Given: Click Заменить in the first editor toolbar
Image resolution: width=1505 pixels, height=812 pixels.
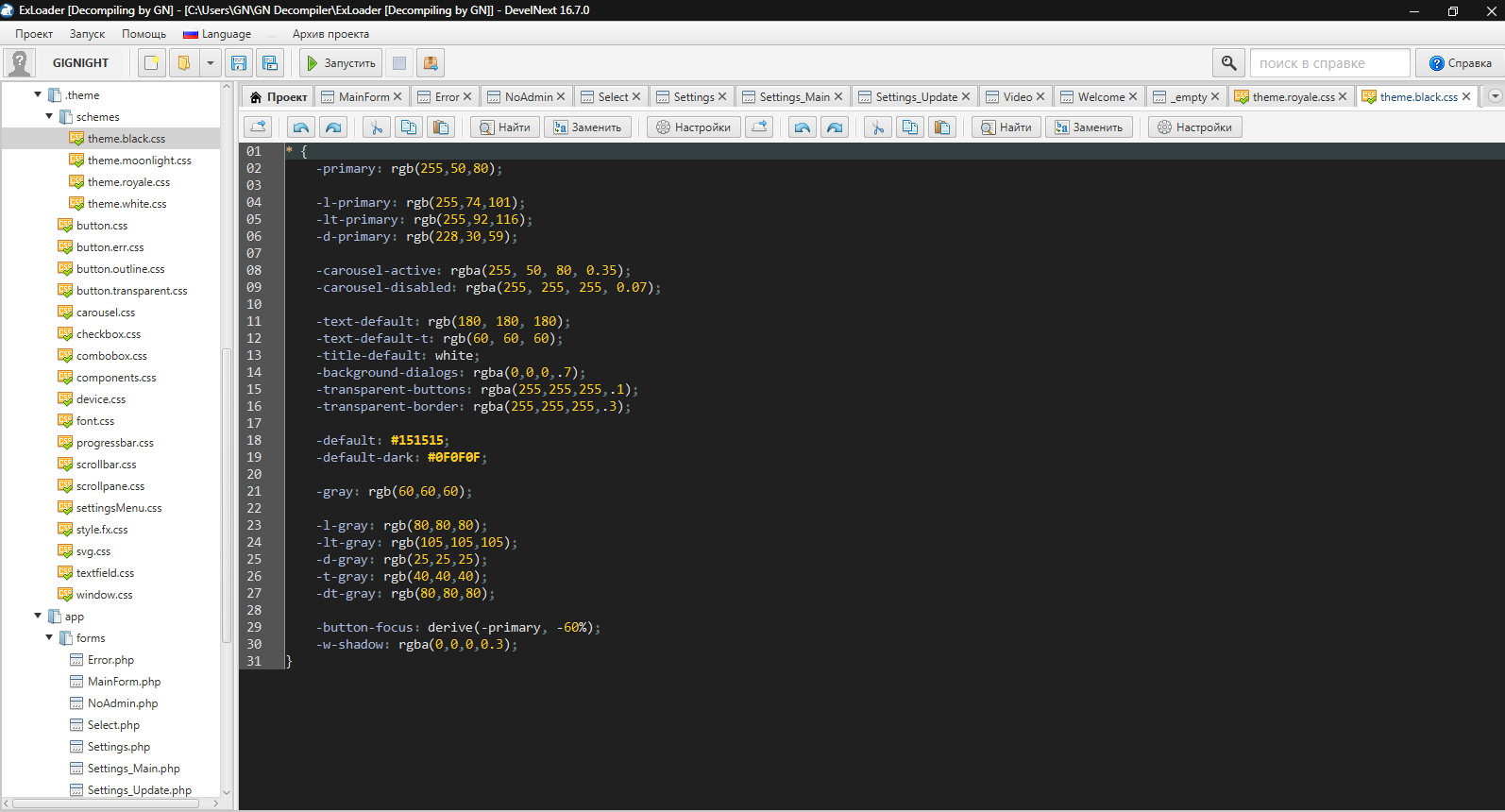Looking at the screenshot, I should pos(587,127).
